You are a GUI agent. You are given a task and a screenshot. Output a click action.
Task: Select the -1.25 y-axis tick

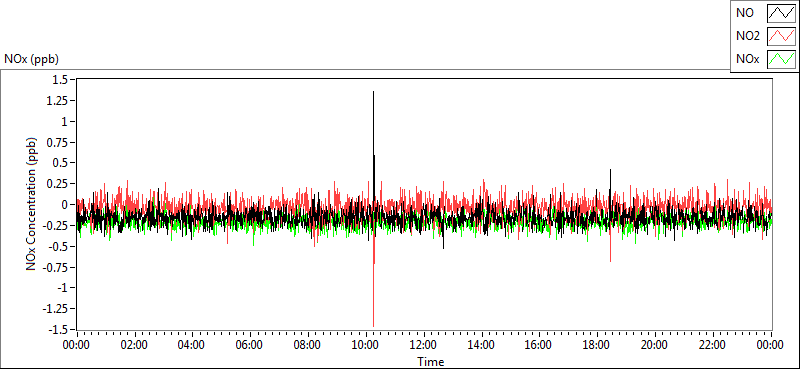point(56,308)
